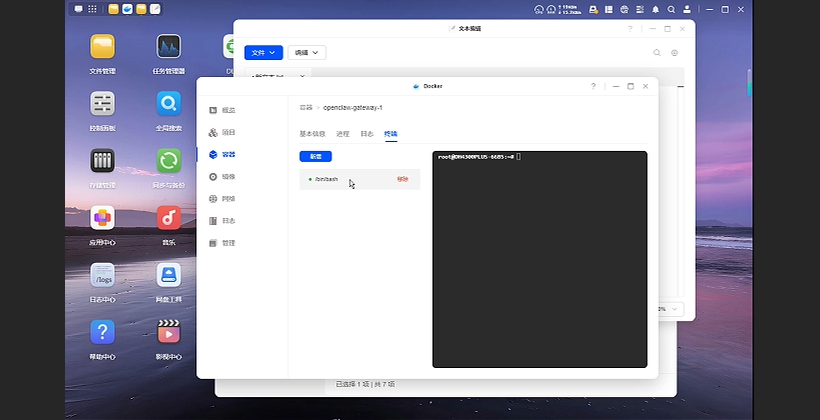
Task: Click inside the black terminal area
Action: click(539, 260)
